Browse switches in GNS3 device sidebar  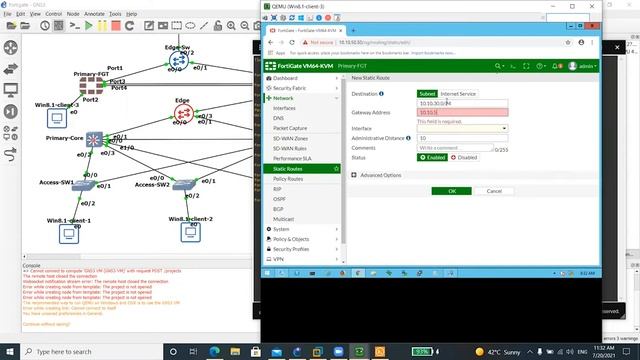(x=11, y=69)
